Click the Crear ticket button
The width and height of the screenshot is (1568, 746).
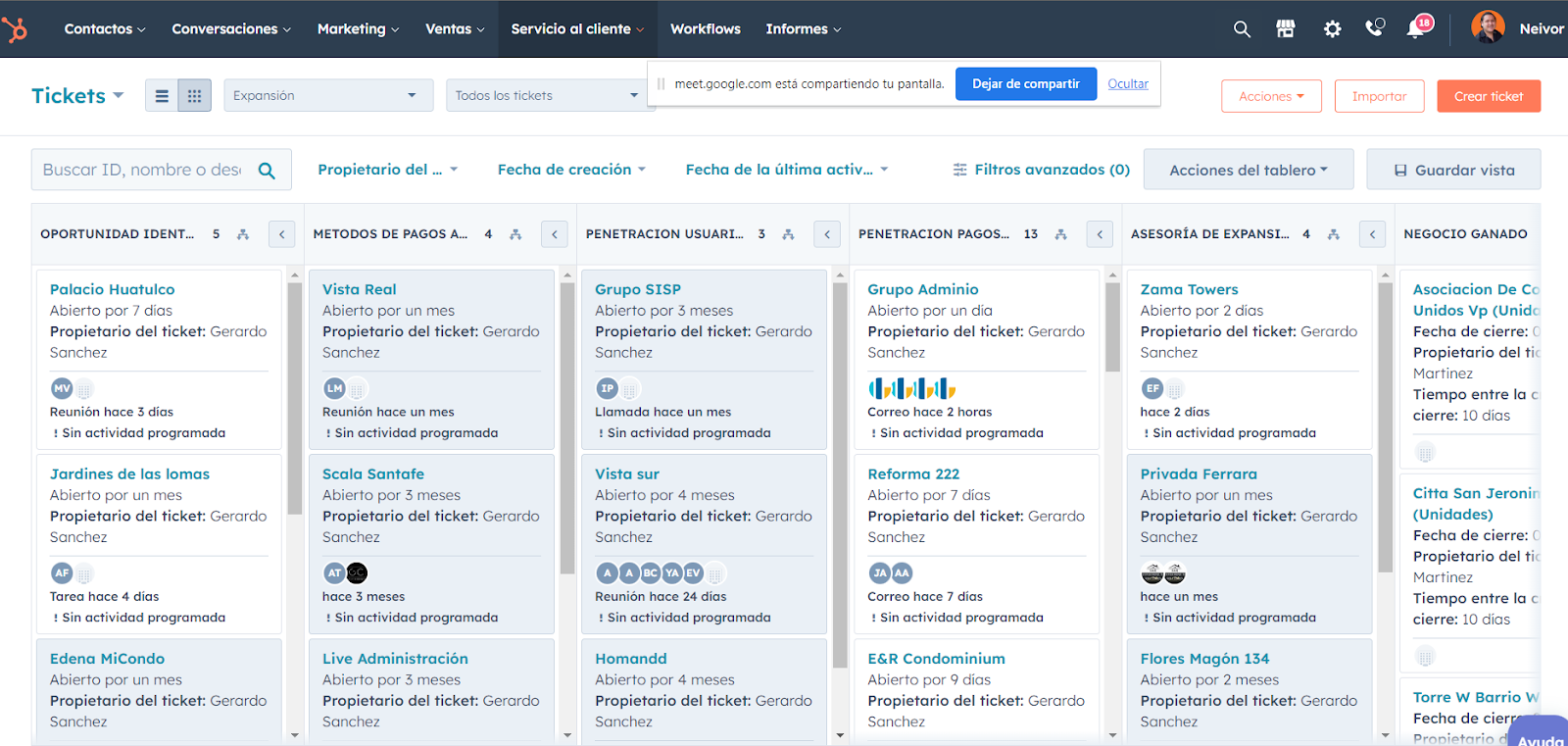tap(1489, 96)
